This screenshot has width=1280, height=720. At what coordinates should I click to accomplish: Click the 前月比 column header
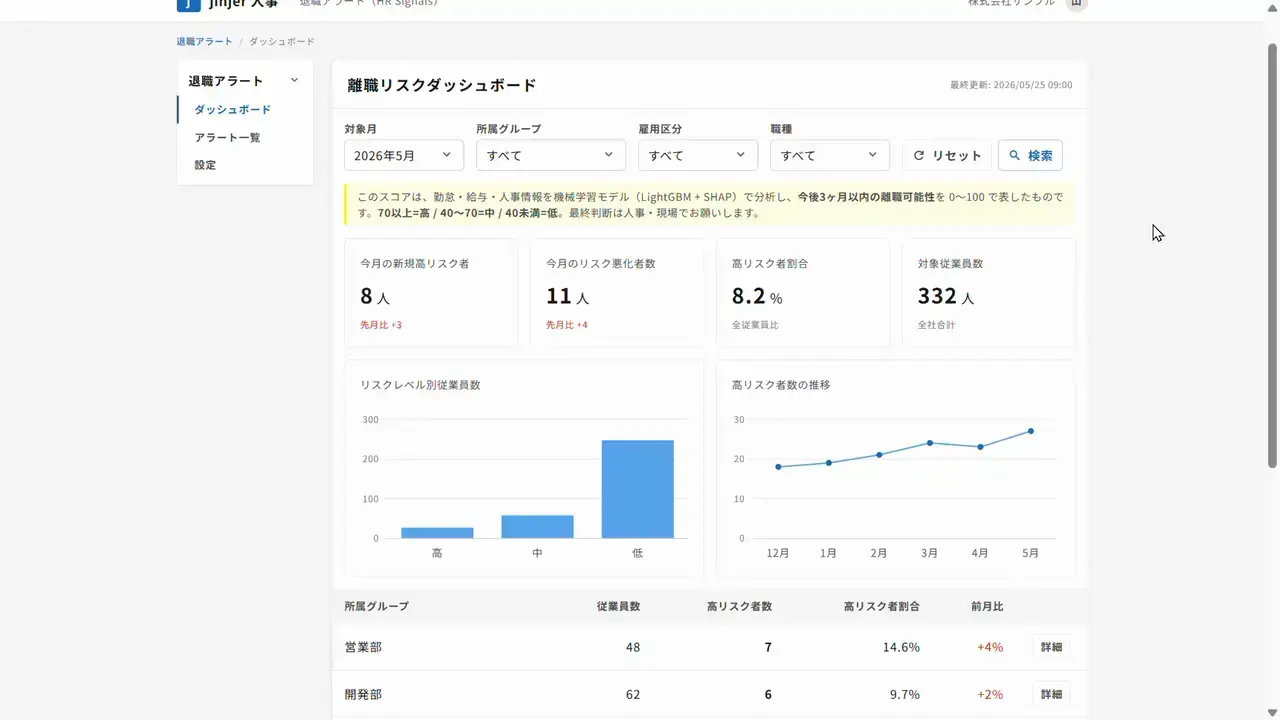986,606
